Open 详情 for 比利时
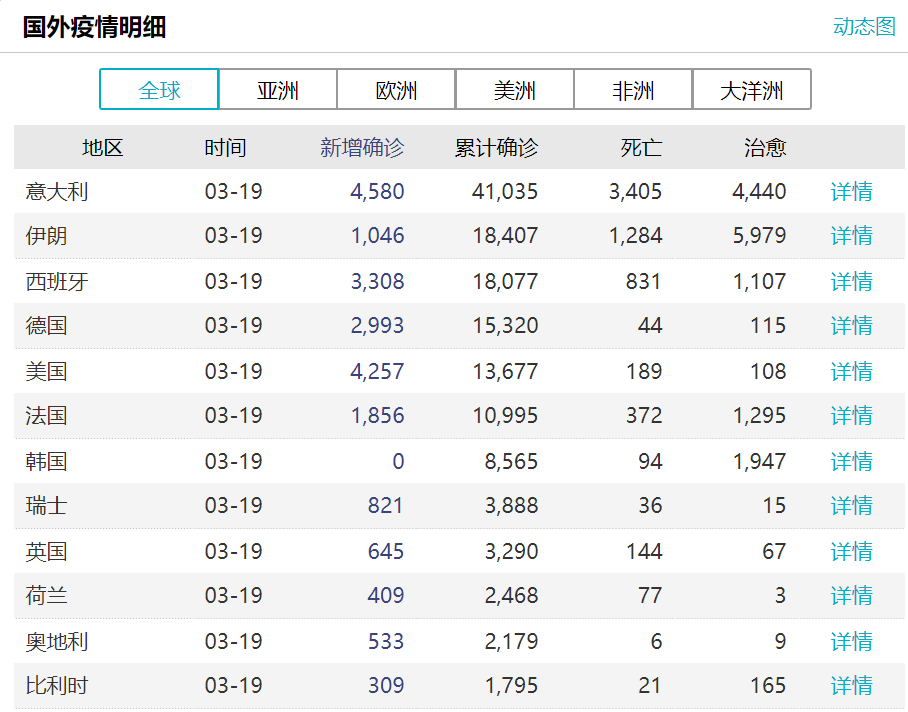Screen dimensions: 908x712 (x=851, y=685)
